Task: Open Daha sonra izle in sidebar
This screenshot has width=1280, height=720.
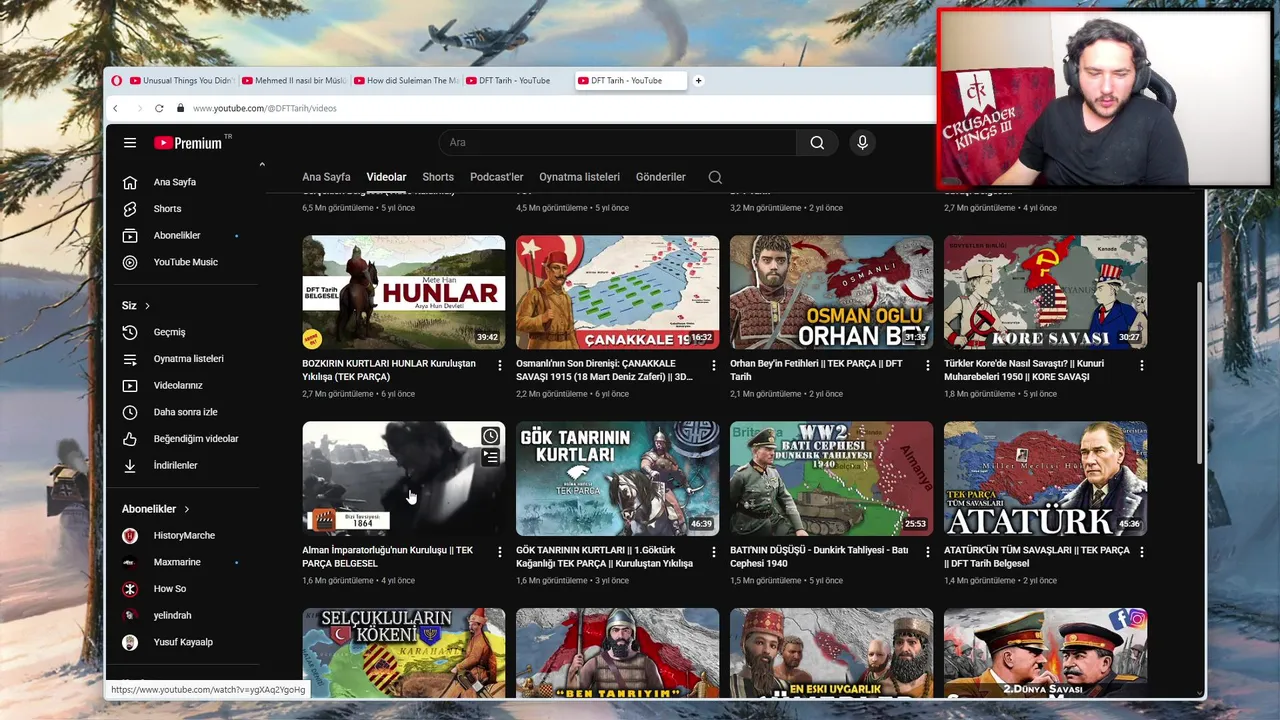Action: 186,412
